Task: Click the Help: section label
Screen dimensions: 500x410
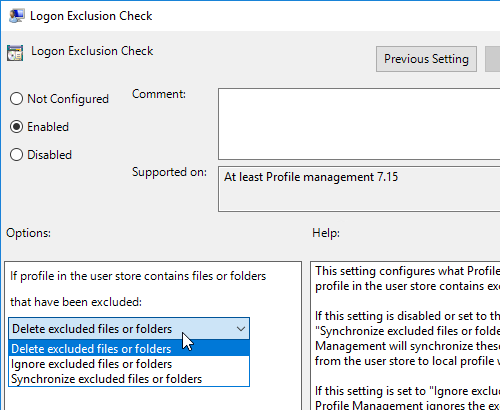Action: 326,233
